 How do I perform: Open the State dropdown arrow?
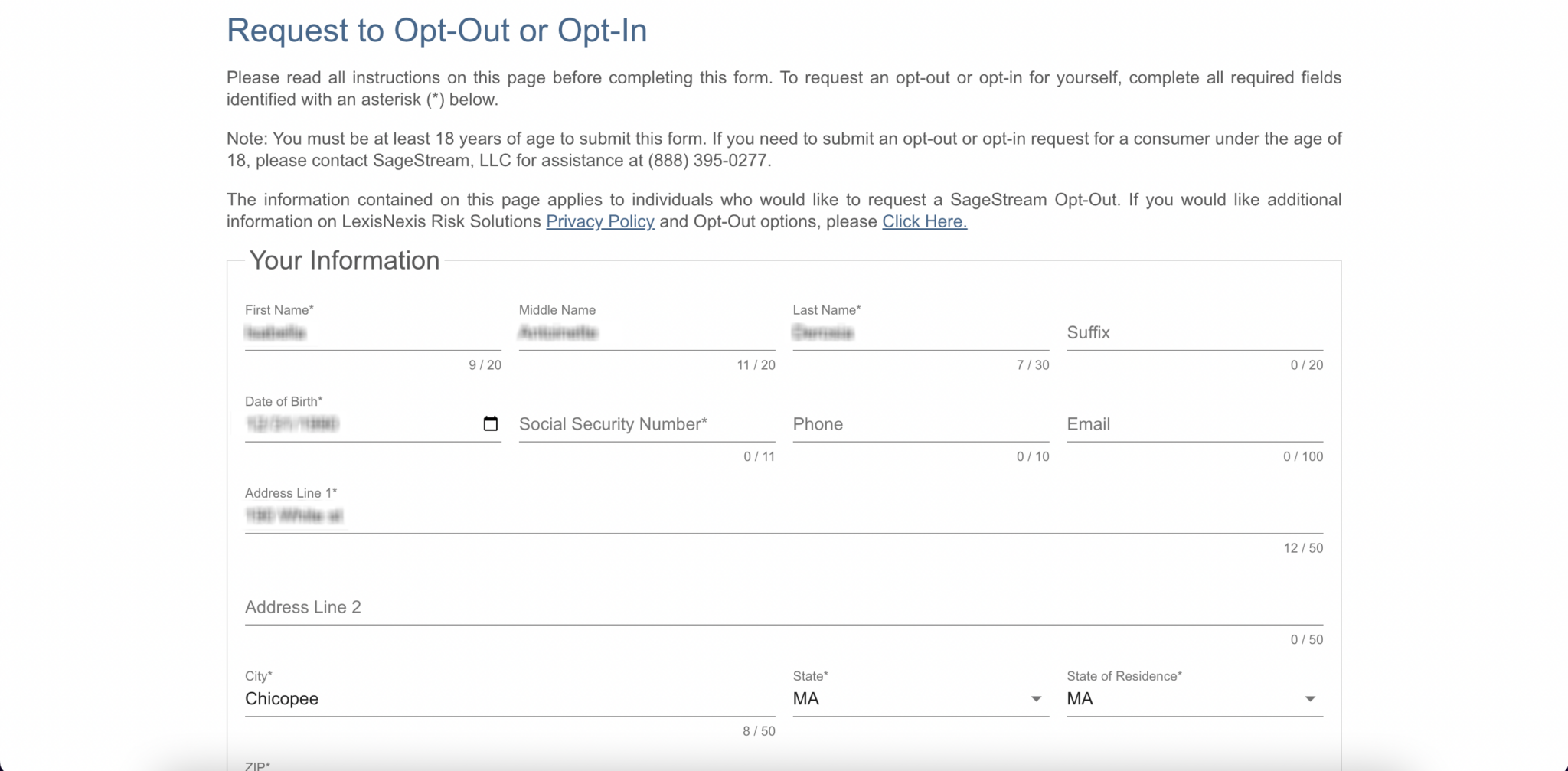(x=1037, y=698)
